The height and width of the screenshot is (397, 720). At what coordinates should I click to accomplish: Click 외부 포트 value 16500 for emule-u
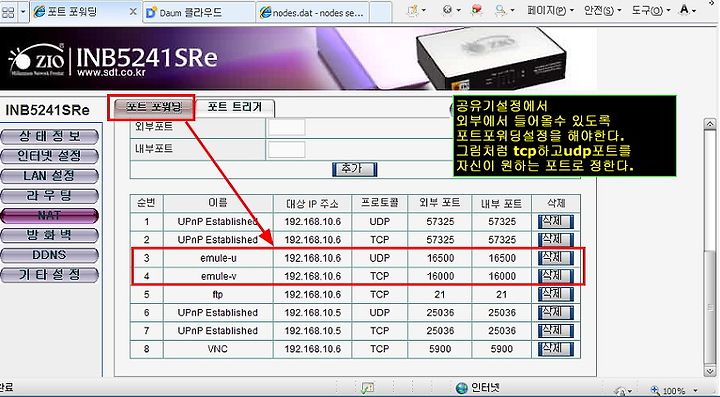(440, 258)
